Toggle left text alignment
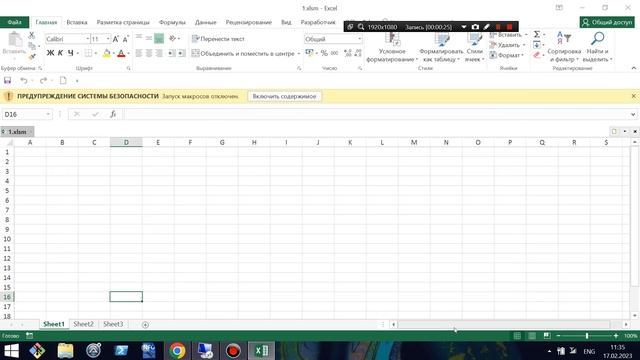 pos(139,53)
